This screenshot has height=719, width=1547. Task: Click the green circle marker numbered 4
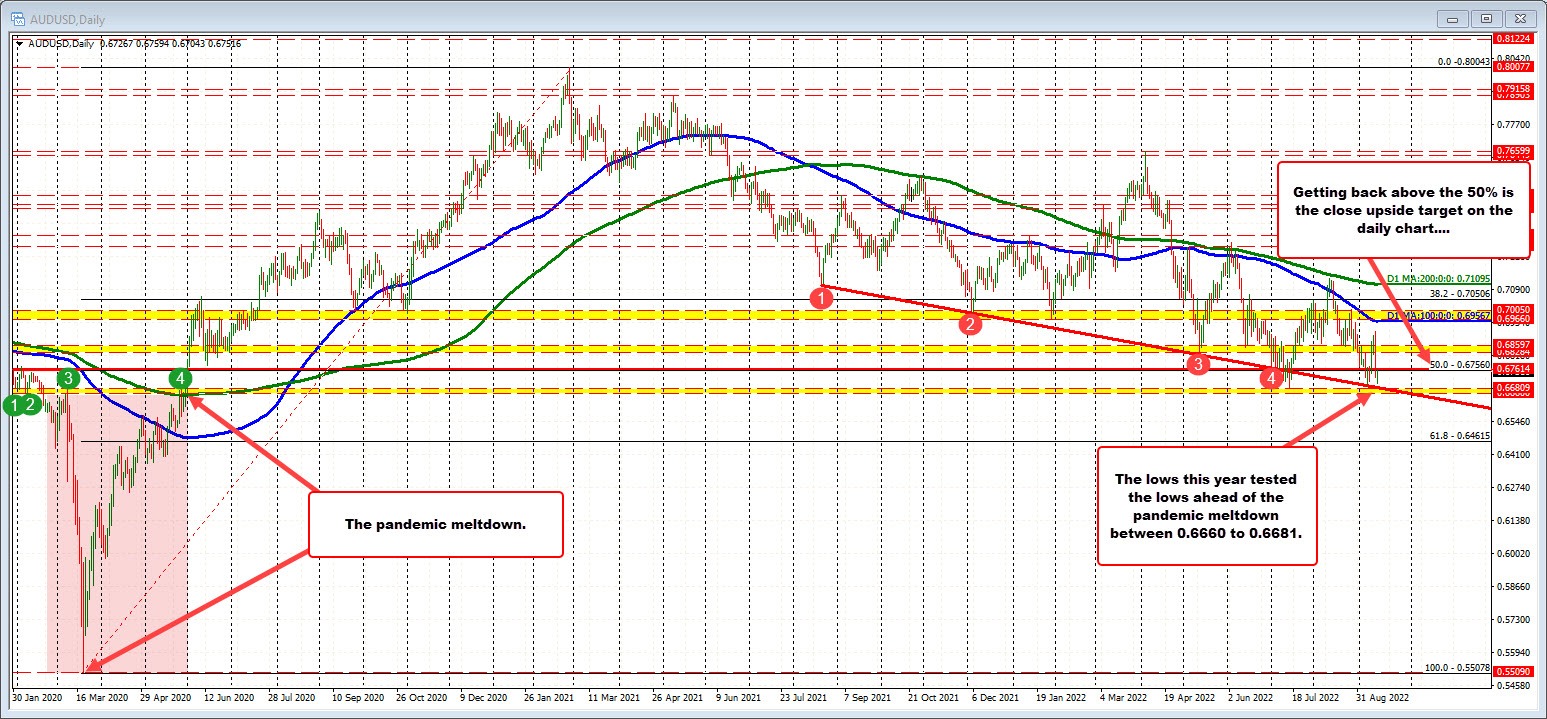tap(179, 378)
